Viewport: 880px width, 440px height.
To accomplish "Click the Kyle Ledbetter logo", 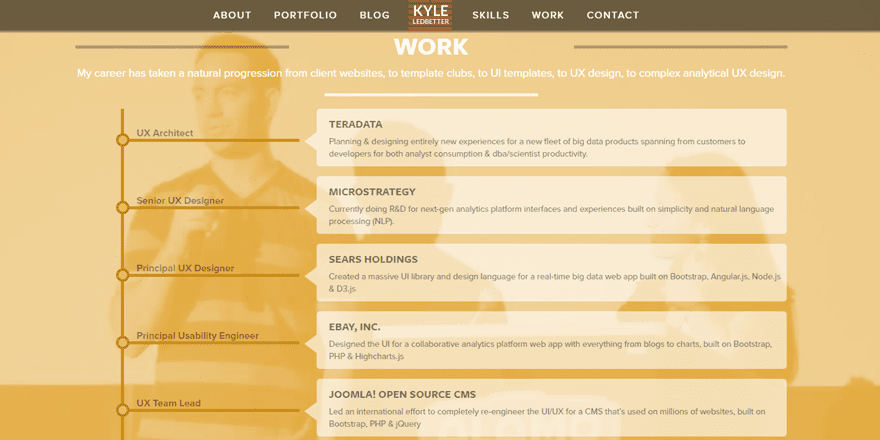I will [430, 15].
